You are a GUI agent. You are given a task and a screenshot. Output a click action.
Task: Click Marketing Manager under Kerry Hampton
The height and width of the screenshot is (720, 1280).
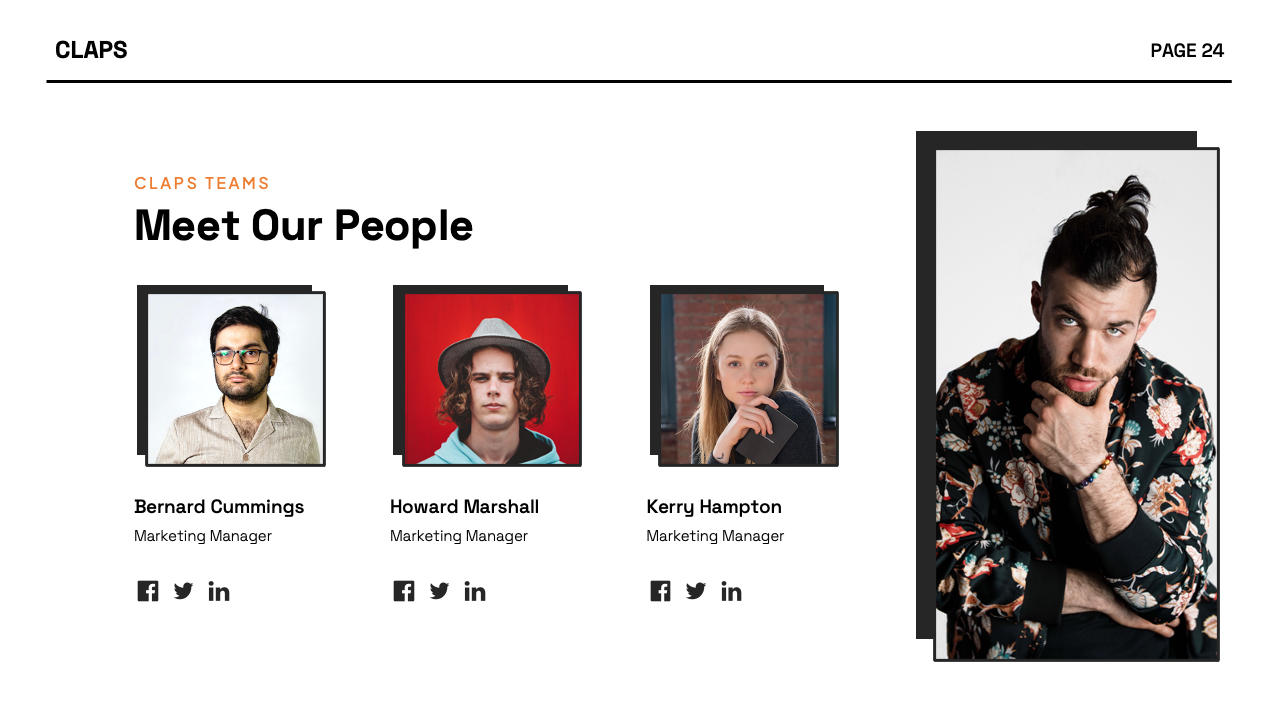pos(715,536)
